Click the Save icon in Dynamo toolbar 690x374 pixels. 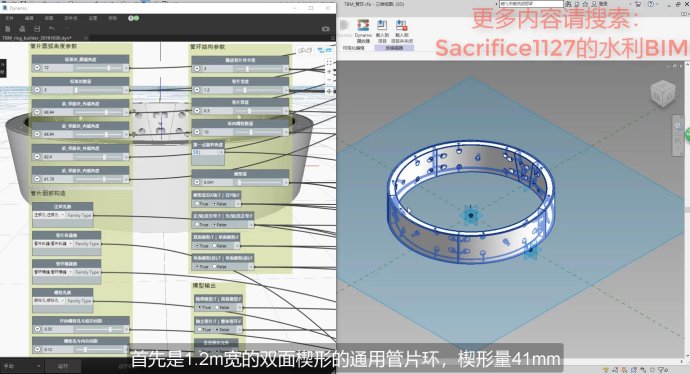pyautogui.click(x=37, y=29)
